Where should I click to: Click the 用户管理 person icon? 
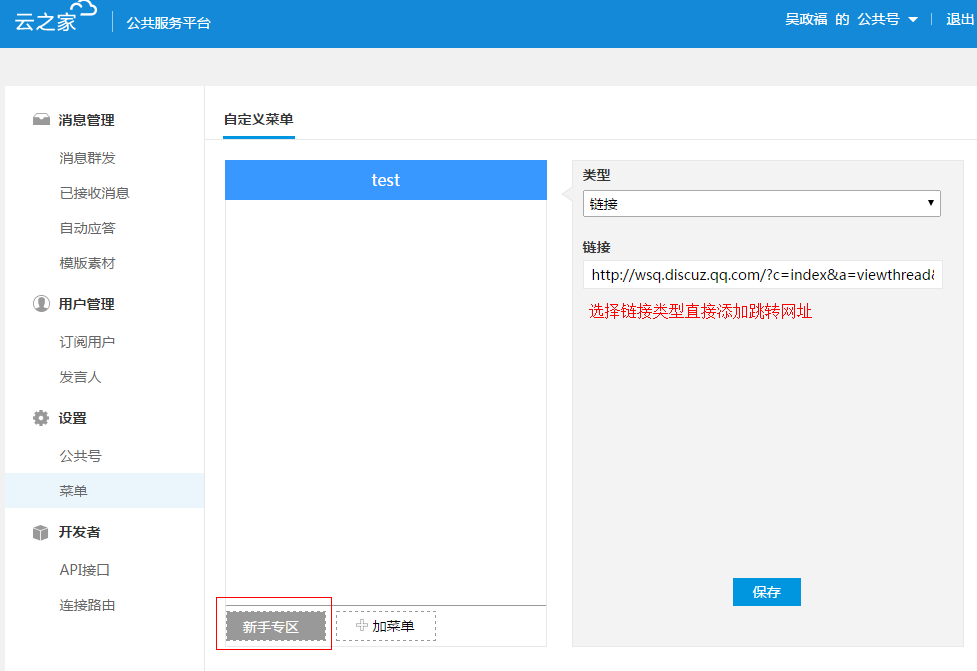pos(41,304)
